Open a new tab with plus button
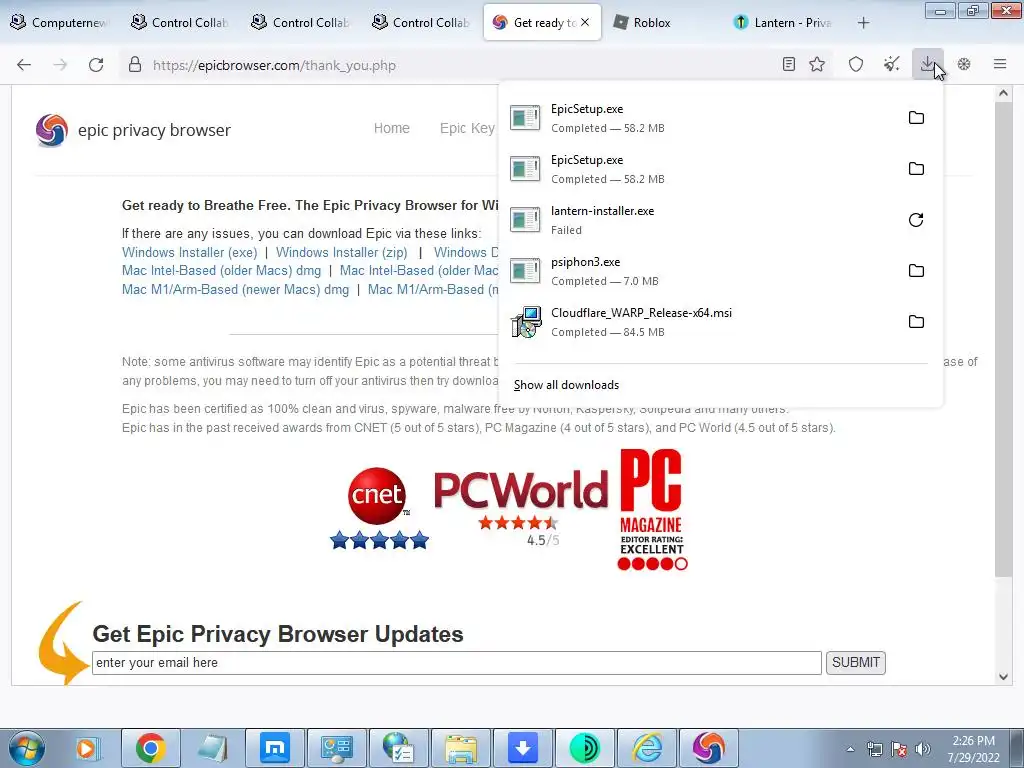The image size is (1024, 768). click(x=863, y=23)
